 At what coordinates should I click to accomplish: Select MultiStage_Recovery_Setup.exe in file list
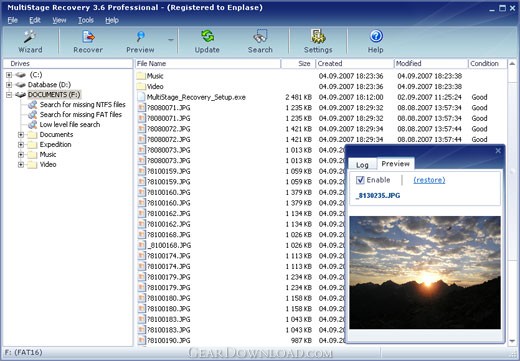click(196, 97)
